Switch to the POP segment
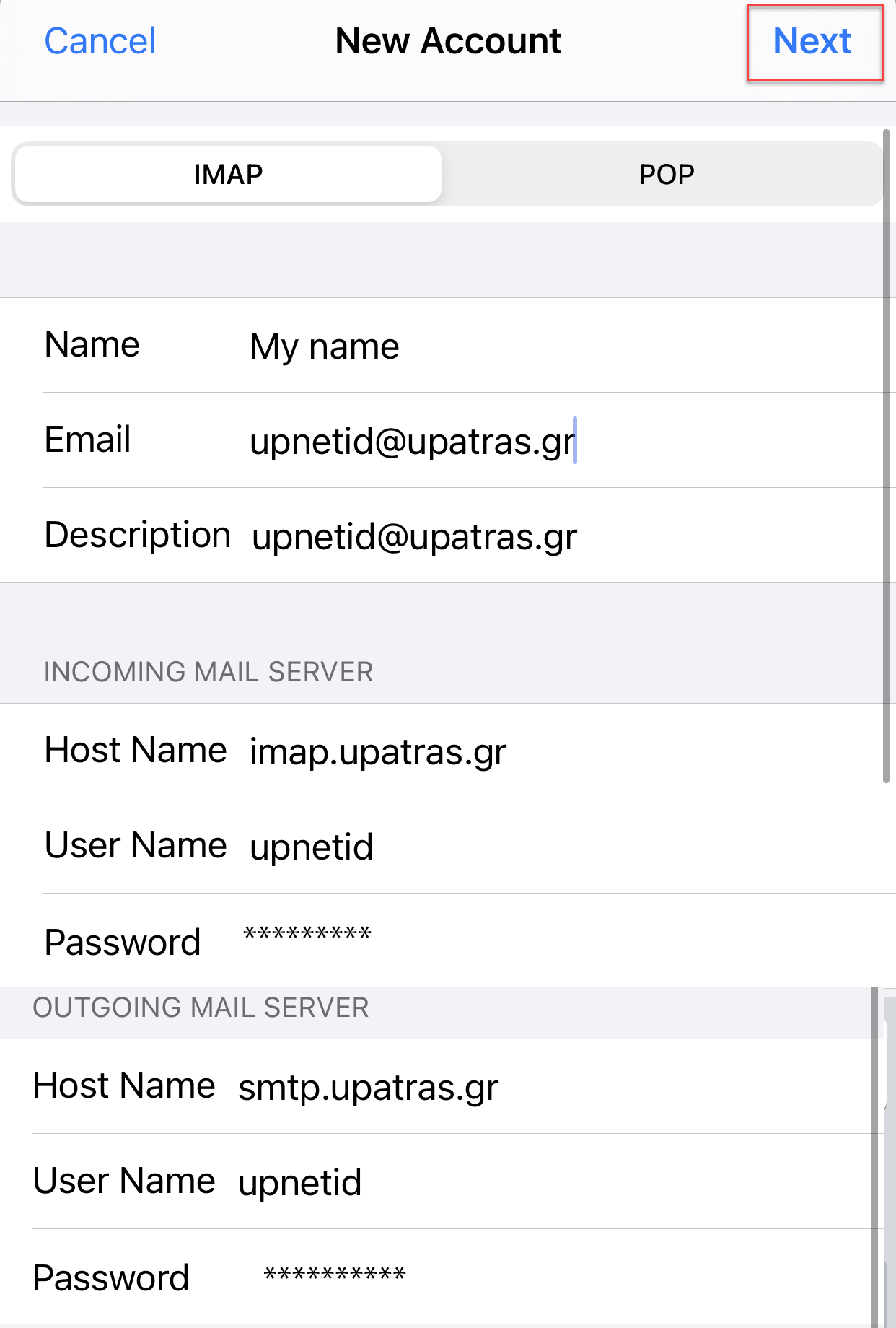Viewport: 896px width, 1328px height. [666, 174]
